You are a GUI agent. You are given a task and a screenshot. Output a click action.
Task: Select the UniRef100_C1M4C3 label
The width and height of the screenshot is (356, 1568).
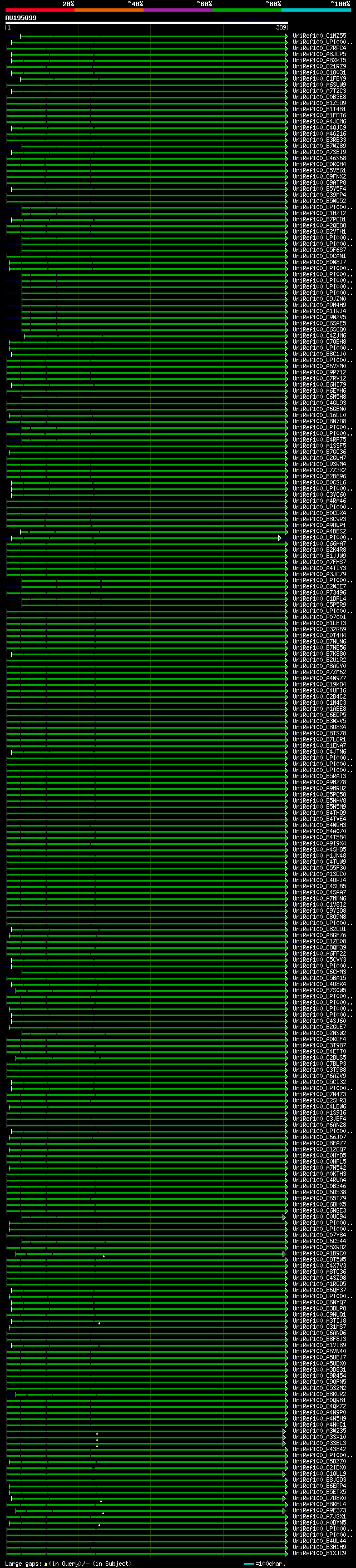(319, 703)
